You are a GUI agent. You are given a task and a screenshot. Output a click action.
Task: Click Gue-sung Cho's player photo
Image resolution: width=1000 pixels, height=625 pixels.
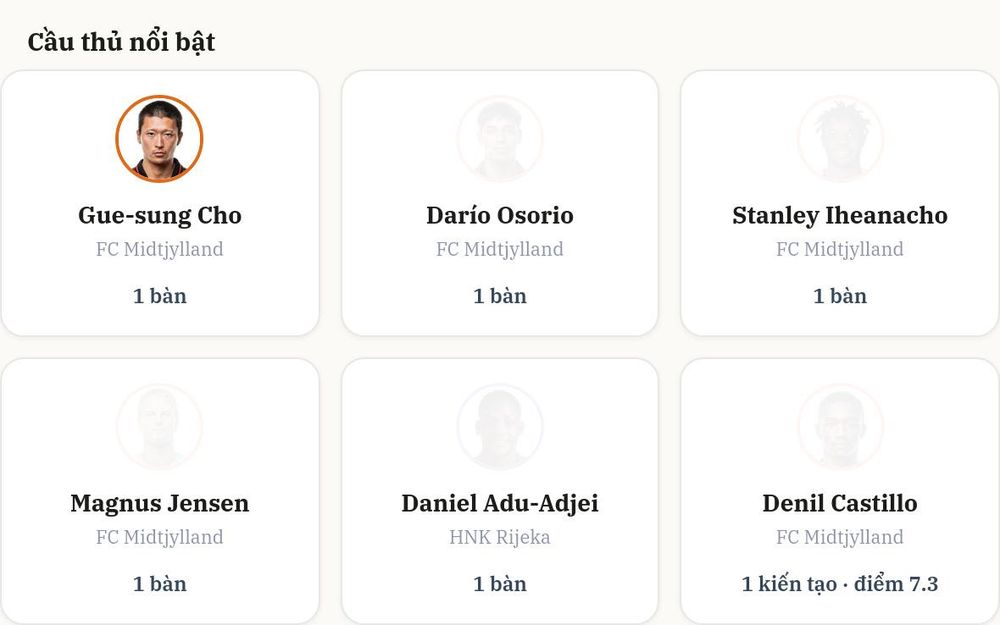(x=159, y=139)
